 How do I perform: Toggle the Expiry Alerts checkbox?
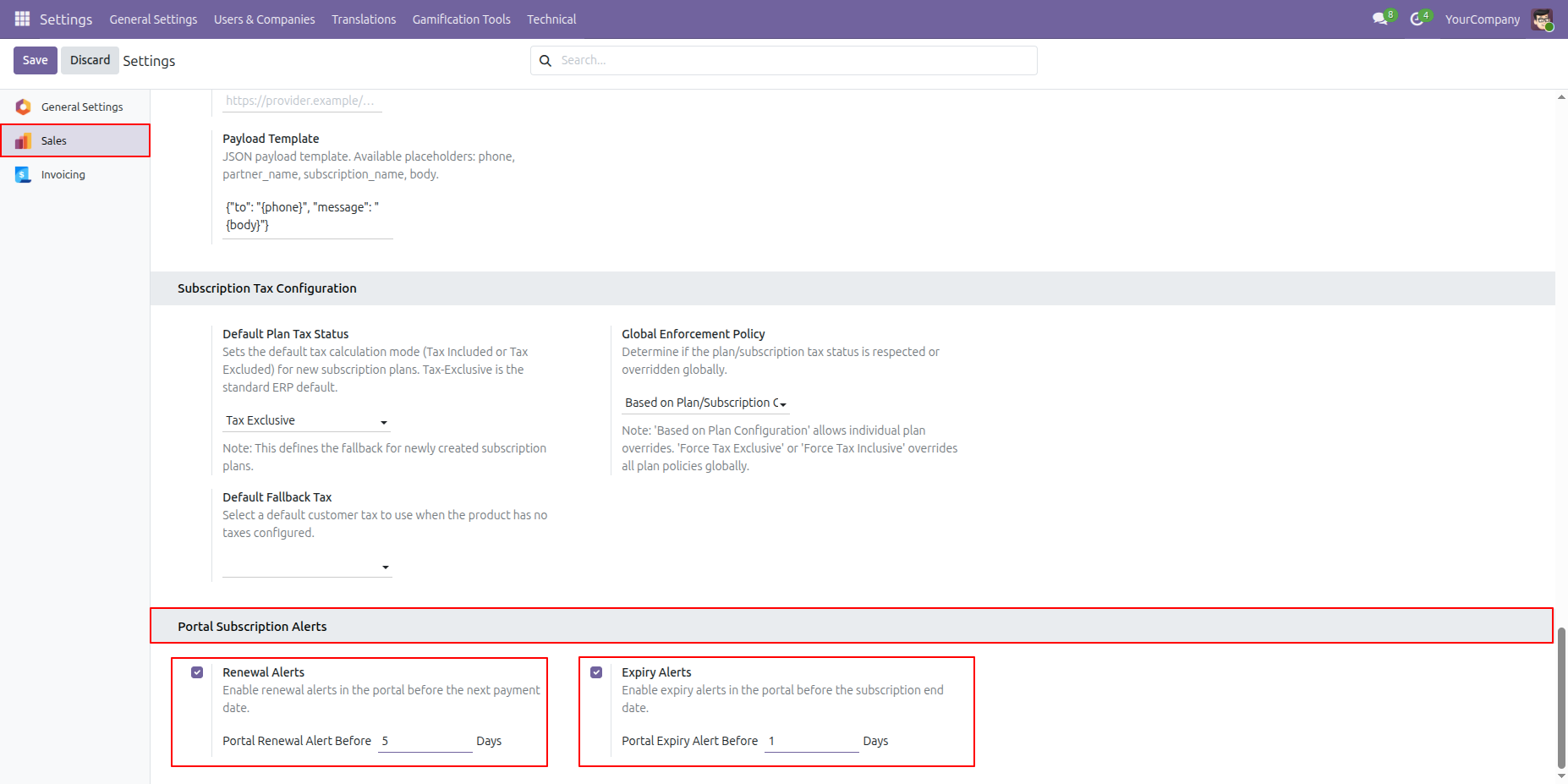tap(596, 672)
